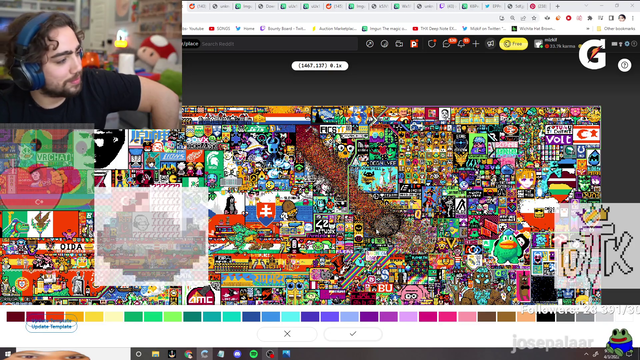Open the Wichita Hat Brown bookmark
Viewport: 640px width, 360px height.
[533, 29]
